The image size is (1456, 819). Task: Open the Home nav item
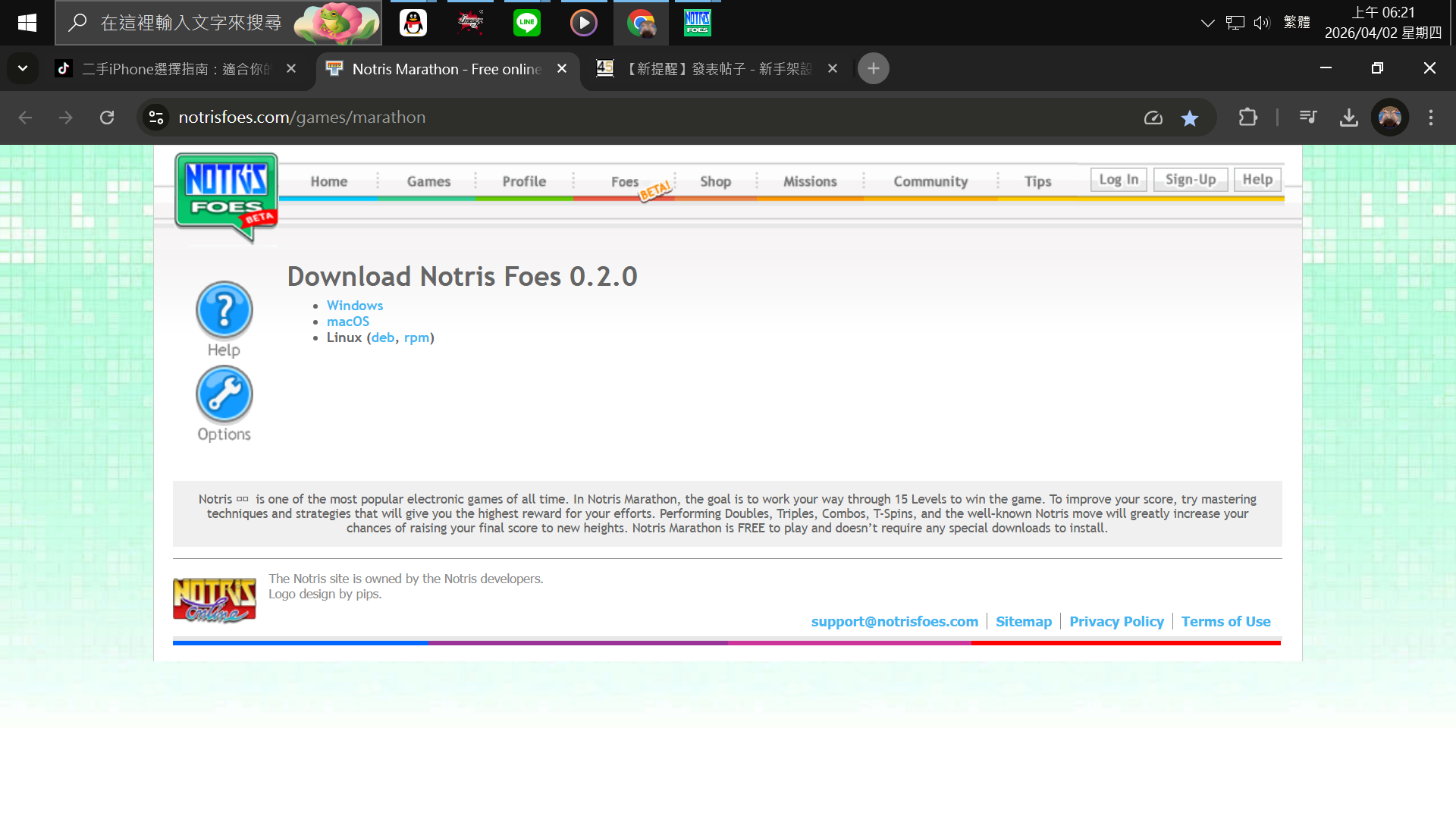tap(328, 181)
